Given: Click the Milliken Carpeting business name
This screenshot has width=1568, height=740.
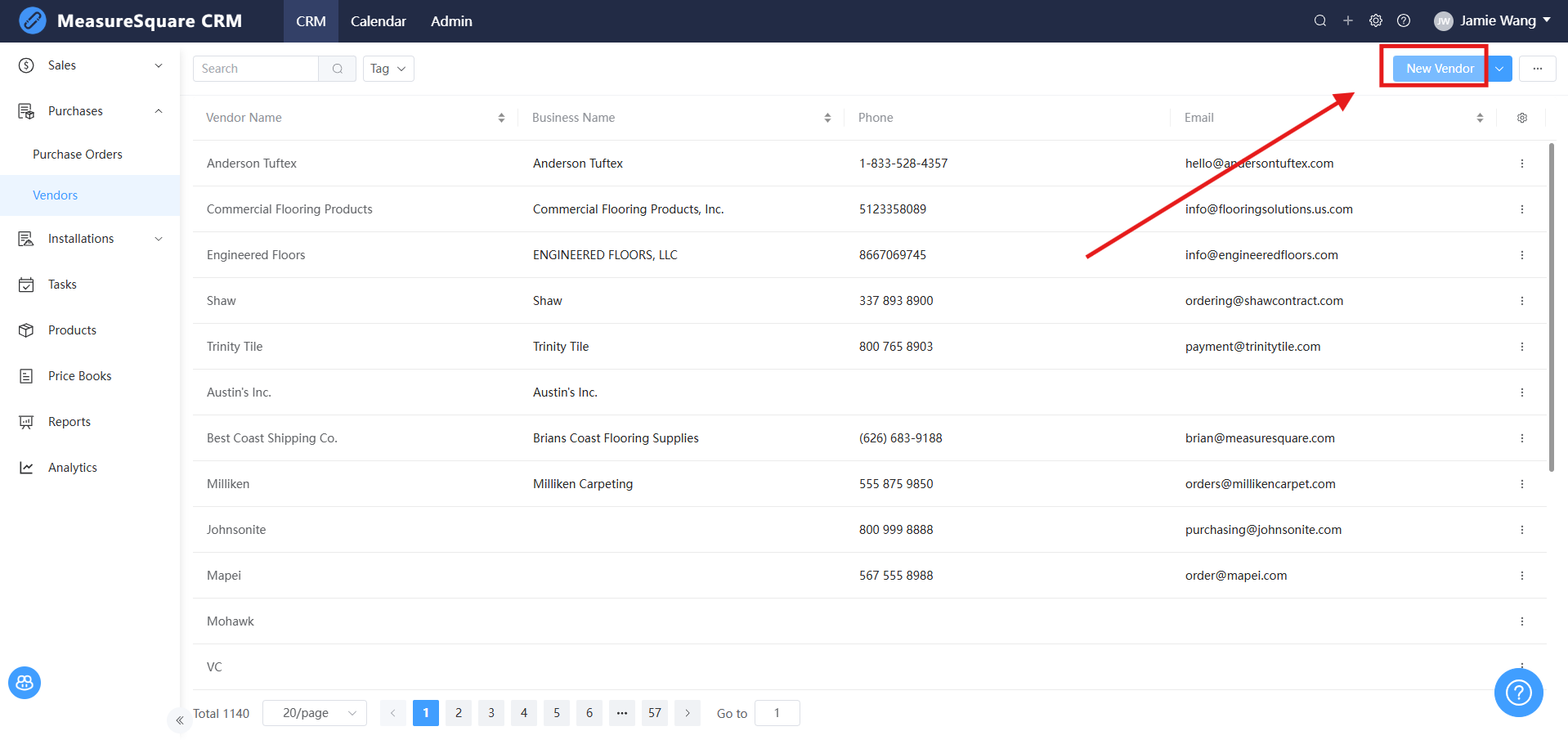Looking at the screenshot, I should (x=583, y=484).
